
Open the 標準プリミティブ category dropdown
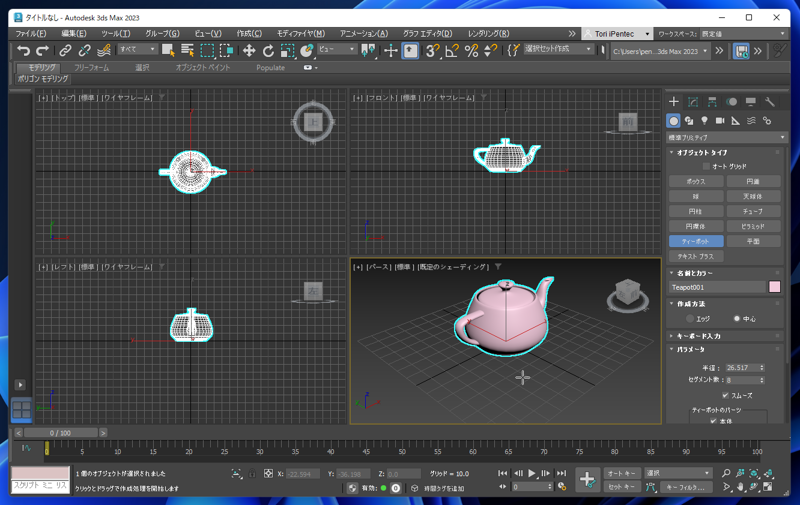tap(726, 137)
